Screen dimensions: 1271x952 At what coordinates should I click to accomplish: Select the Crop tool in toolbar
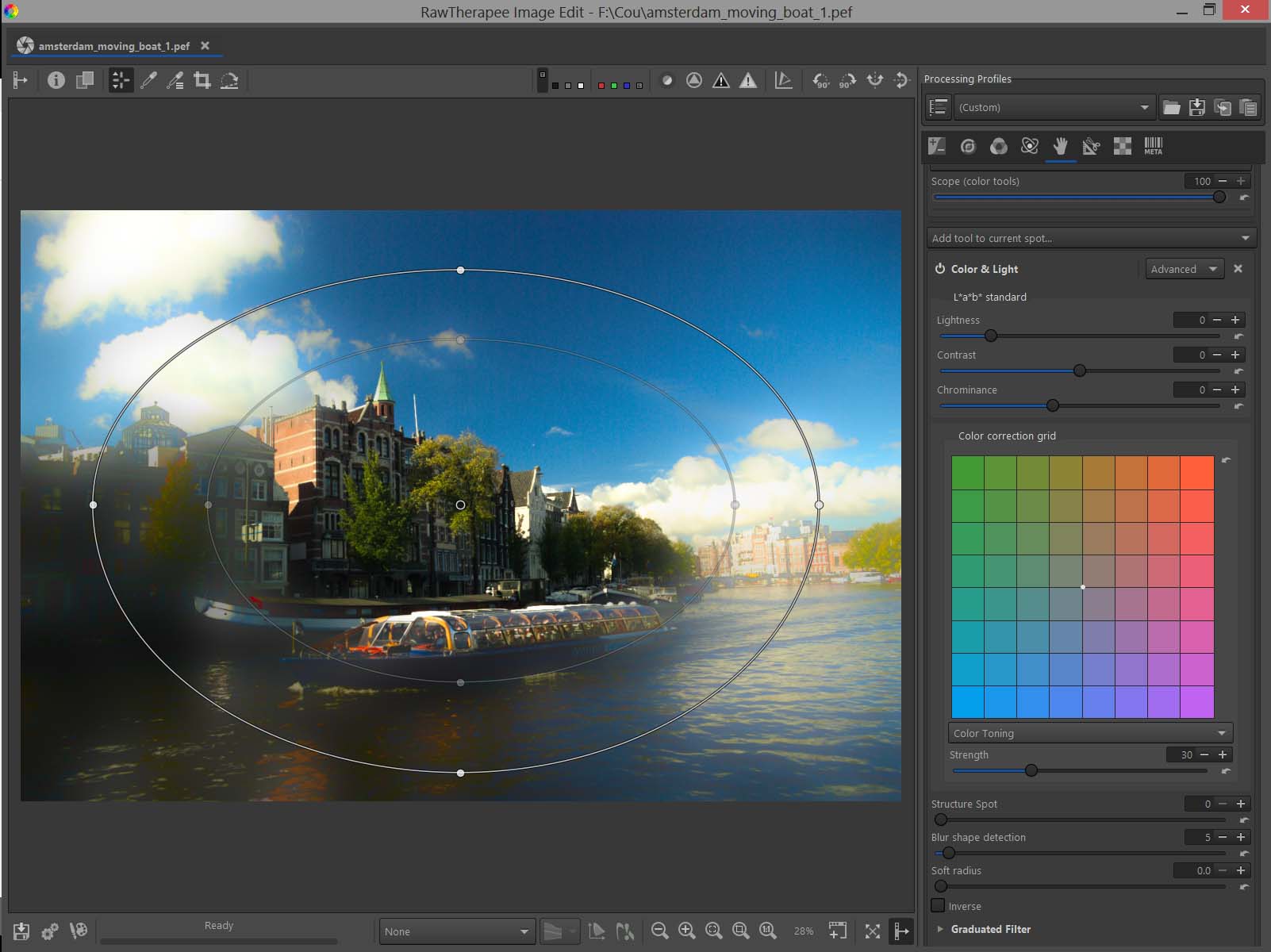202,80
